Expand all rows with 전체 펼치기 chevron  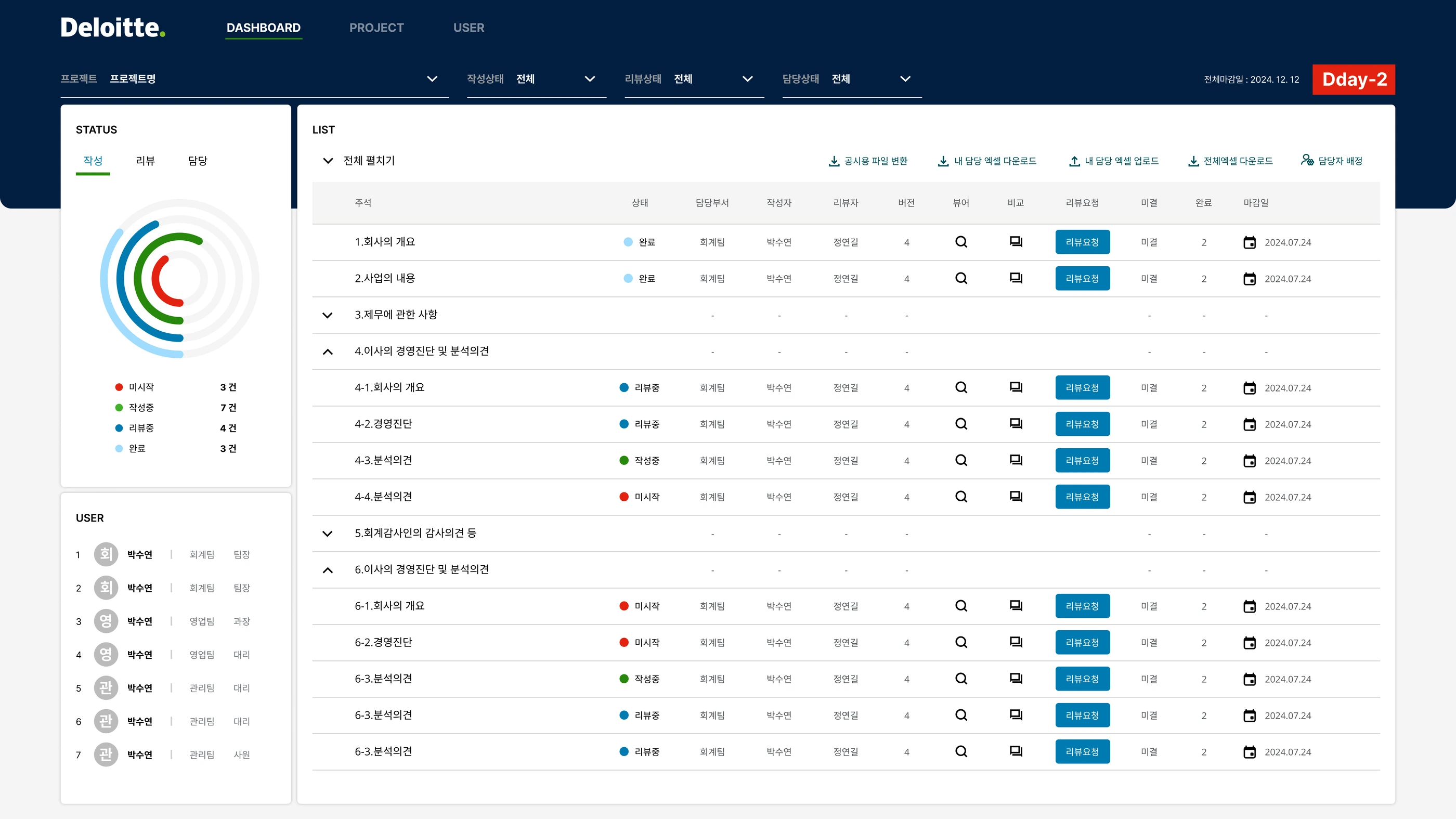328,161
